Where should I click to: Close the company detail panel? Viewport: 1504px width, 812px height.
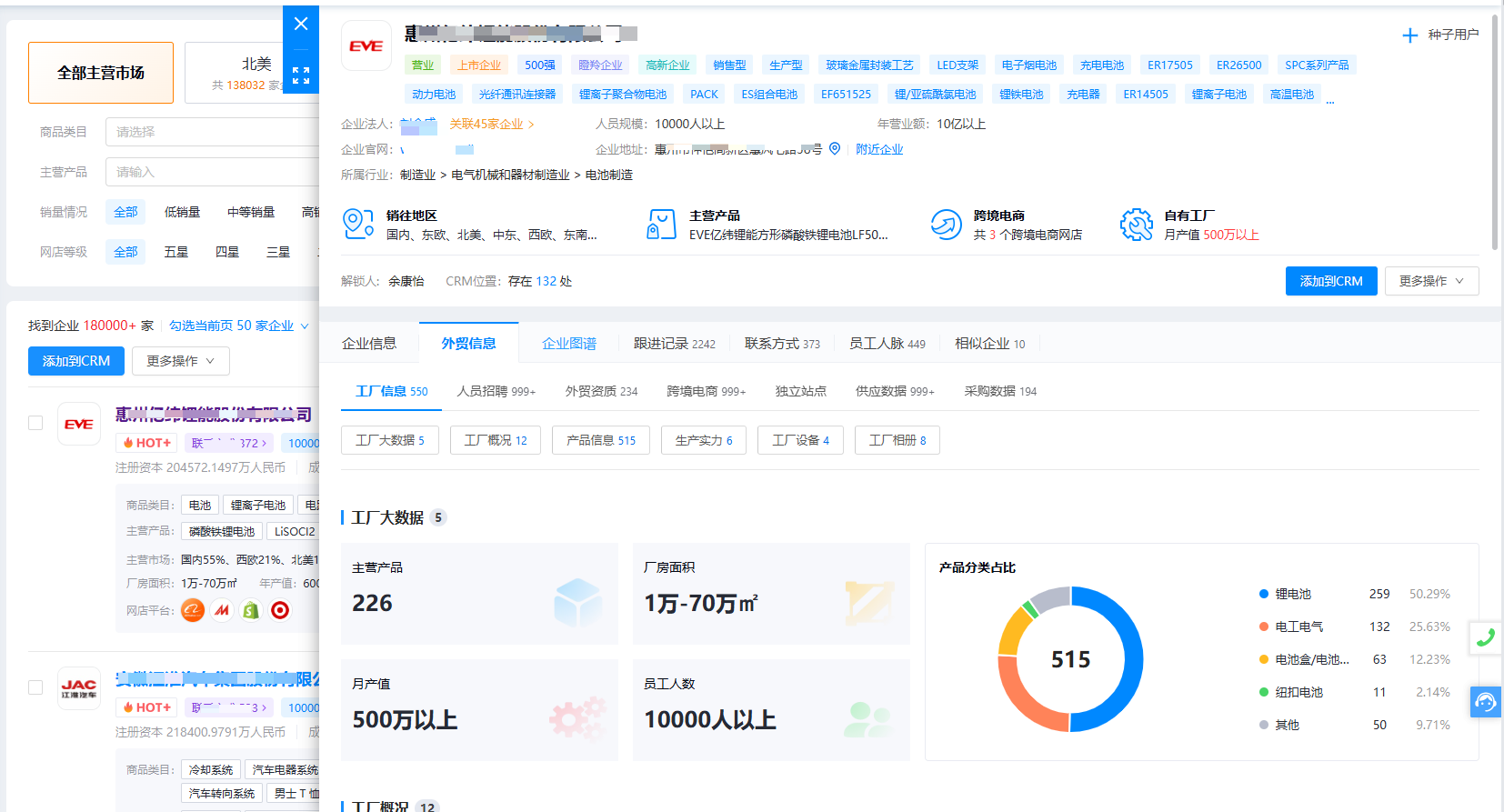(x=301, y=24)
